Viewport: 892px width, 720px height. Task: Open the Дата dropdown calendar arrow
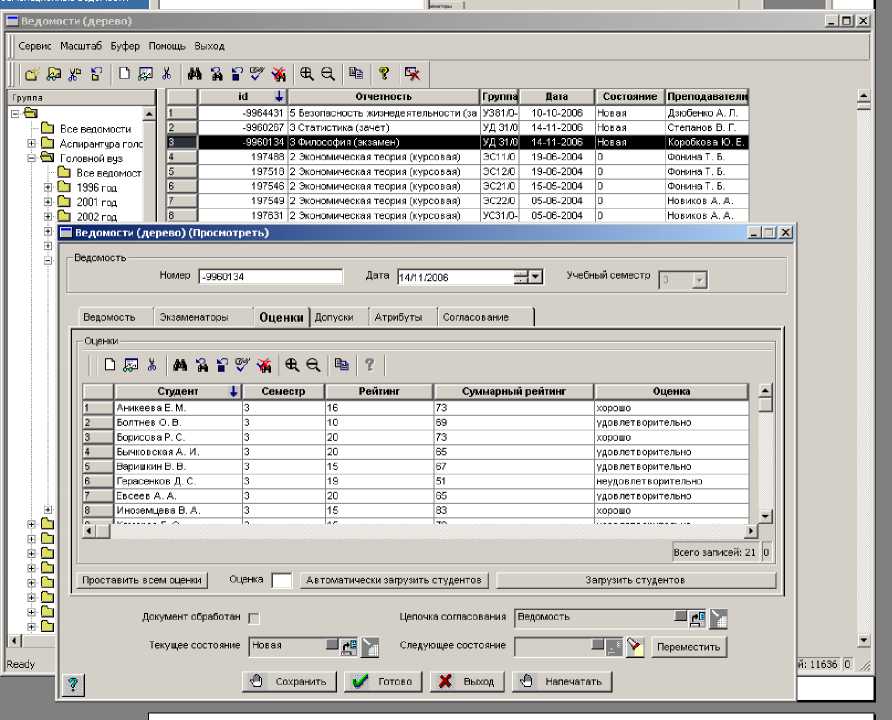pyautogui.click(x=536, y=277)
